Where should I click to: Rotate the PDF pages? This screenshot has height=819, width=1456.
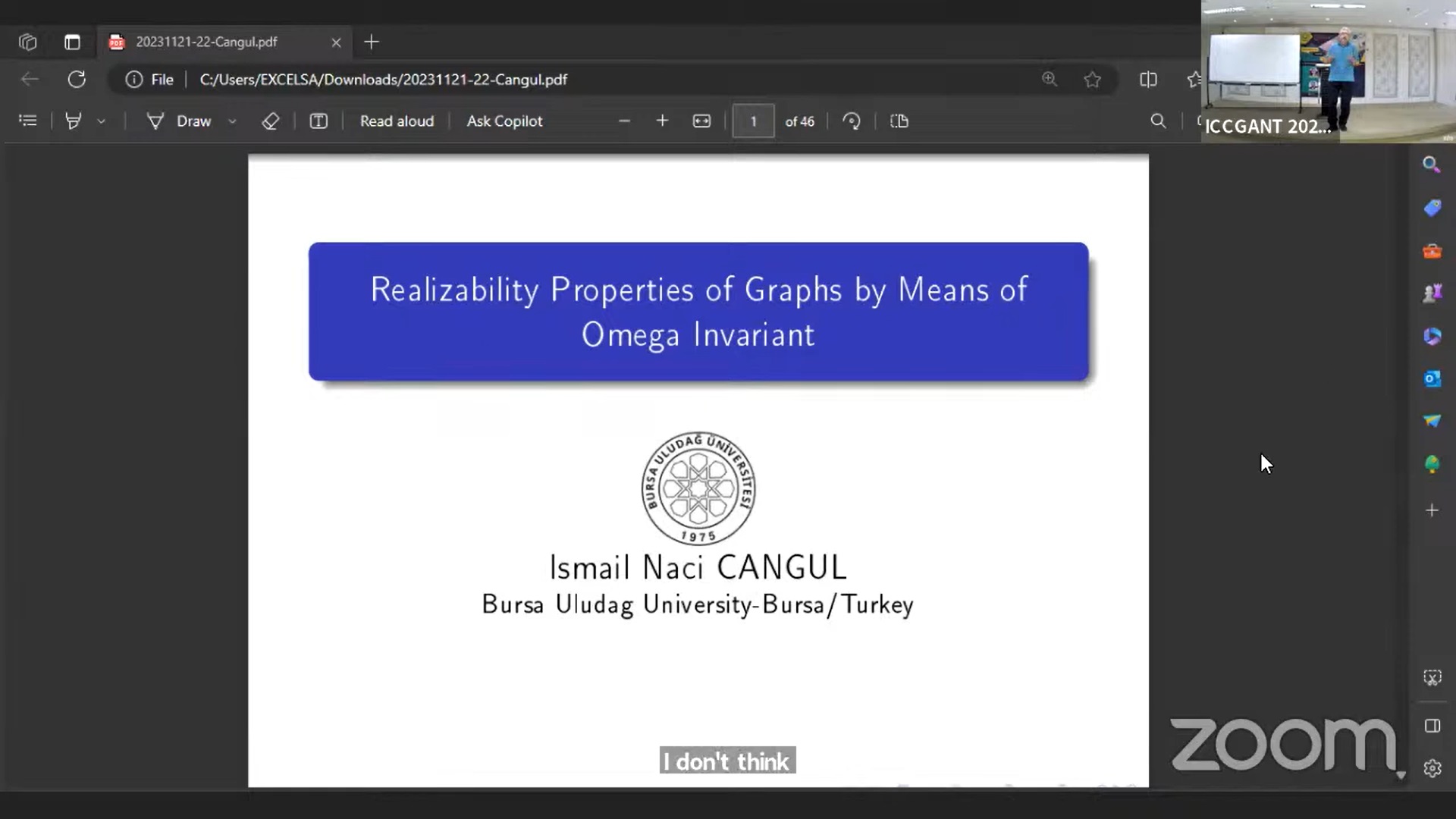point(851,121)
